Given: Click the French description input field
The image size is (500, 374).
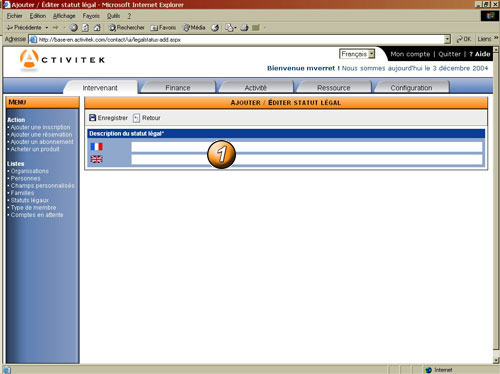Looking at the screenshot, I should click(307, 147).
